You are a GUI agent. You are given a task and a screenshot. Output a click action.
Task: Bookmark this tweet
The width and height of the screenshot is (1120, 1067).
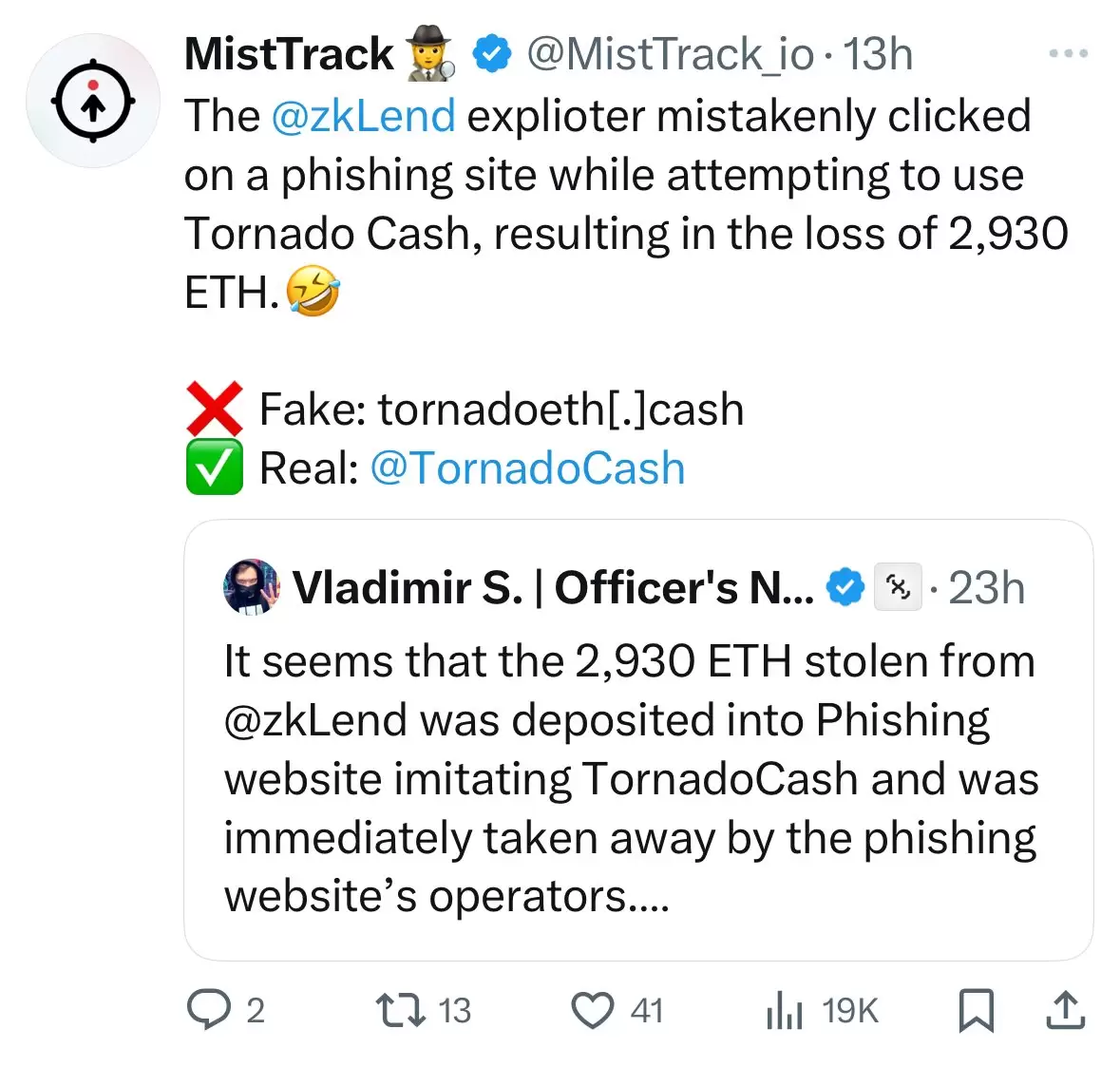976,1010
